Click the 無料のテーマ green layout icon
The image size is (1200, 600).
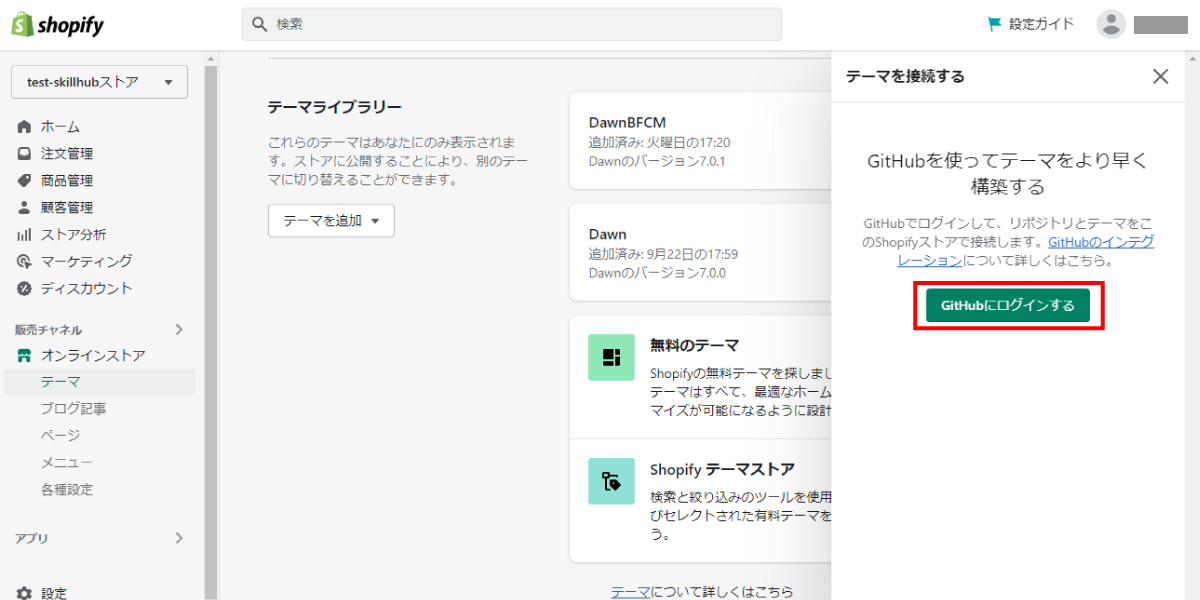click(x=611, y=357)
